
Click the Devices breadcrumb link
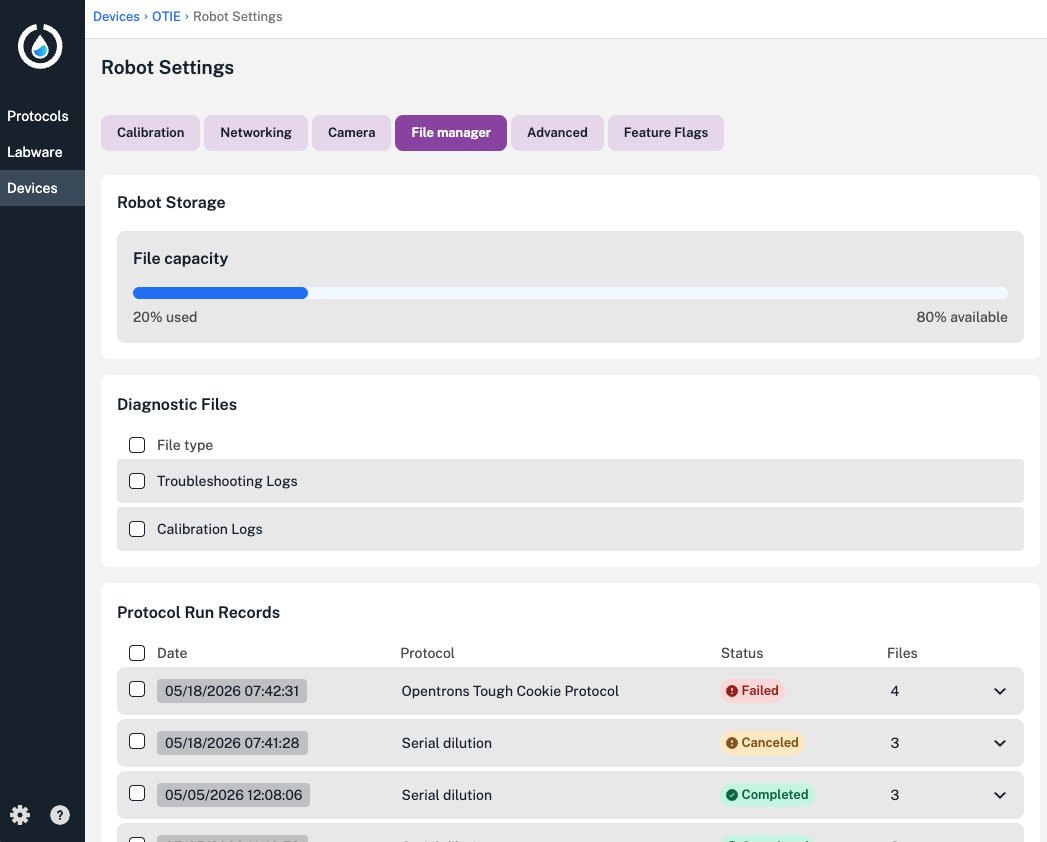116,17
